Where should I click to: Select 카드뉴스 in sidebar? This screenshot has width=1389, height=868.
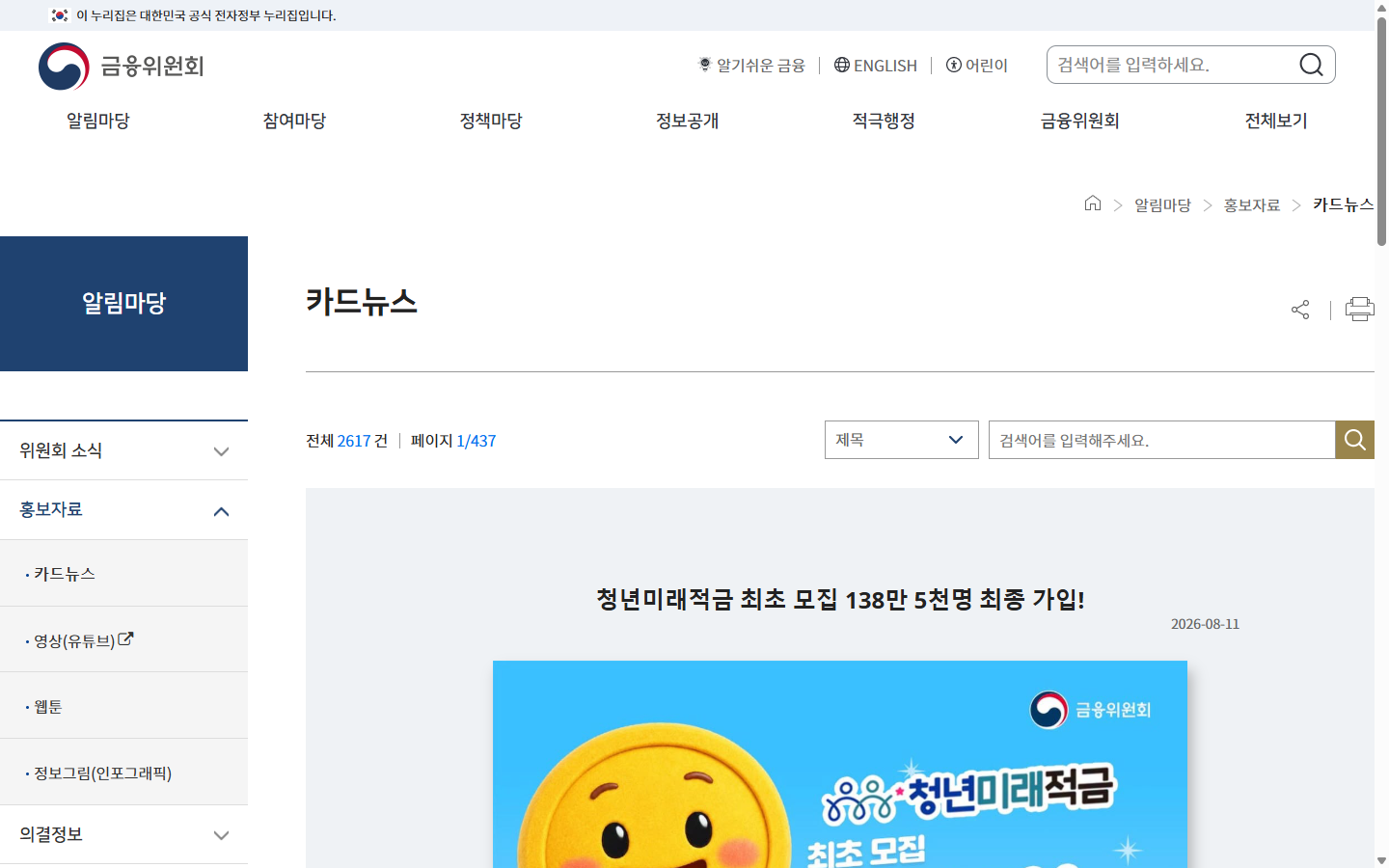pos(65,574)
